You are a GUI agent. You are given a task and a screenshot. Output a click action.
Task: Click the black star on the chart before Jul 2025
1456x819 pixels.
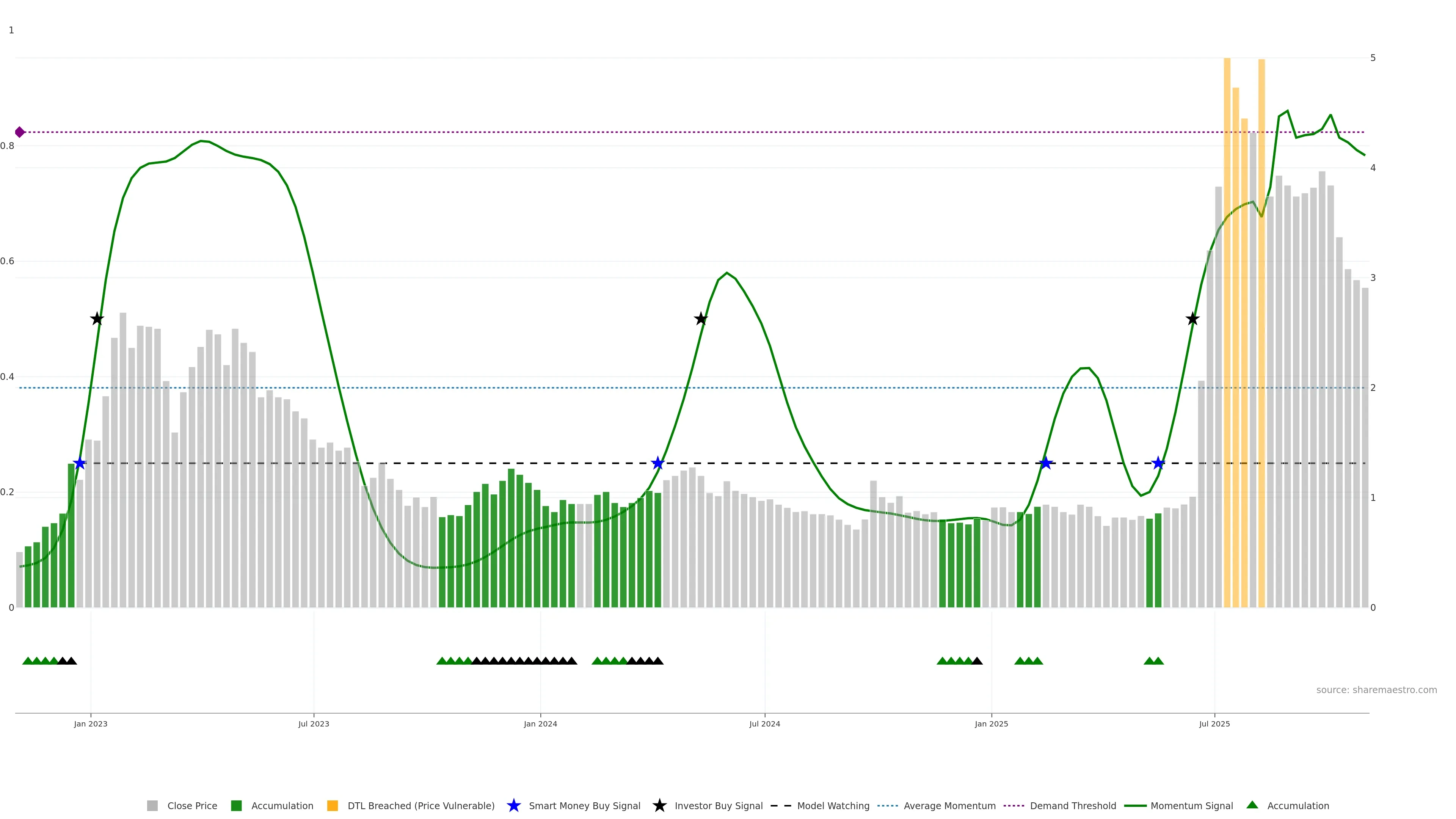coord(1192,319)
